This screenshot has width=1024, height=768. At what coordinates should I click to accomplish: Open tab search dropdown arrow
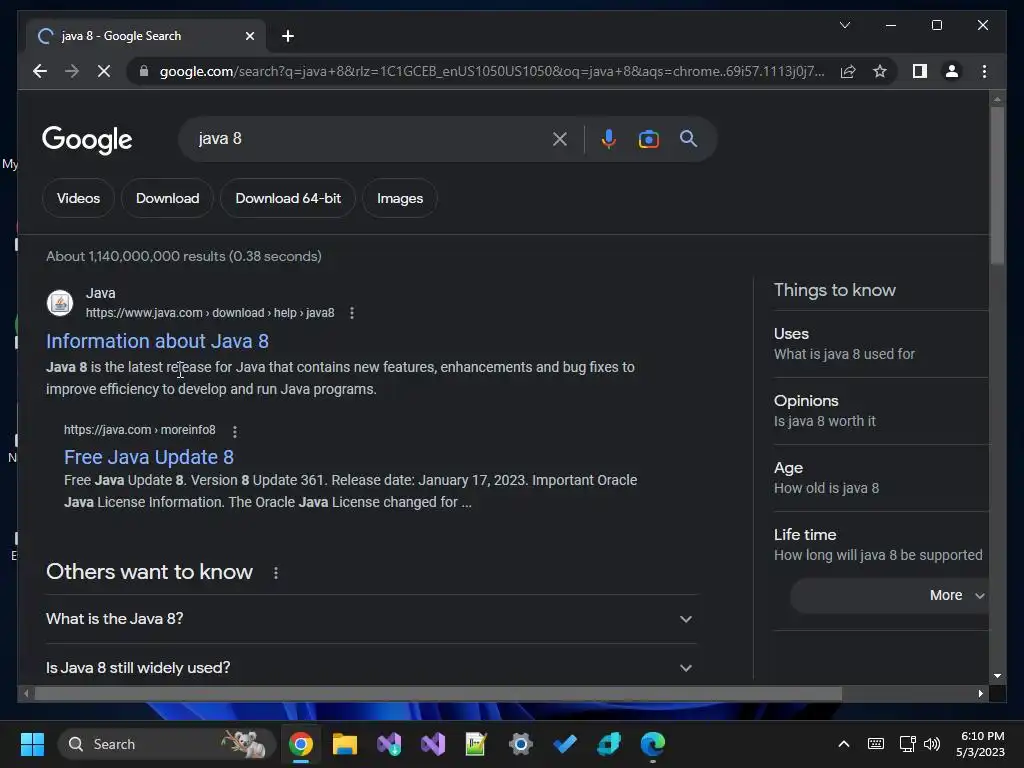(844, 25)
